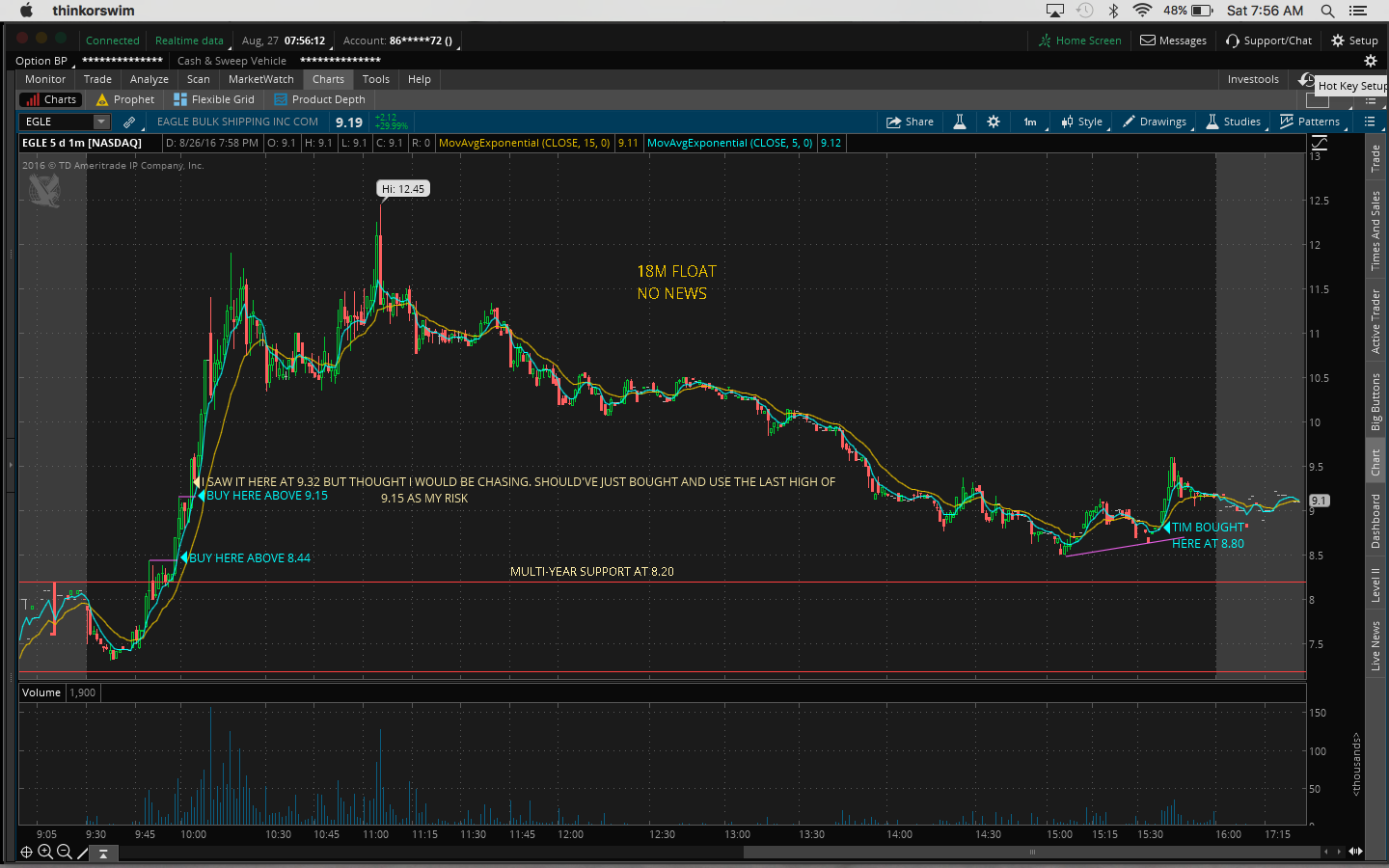The image size is (1389, 868).
Task: Open the thinkScript flask icon in chart toolbar
Action: pos(960,122)
